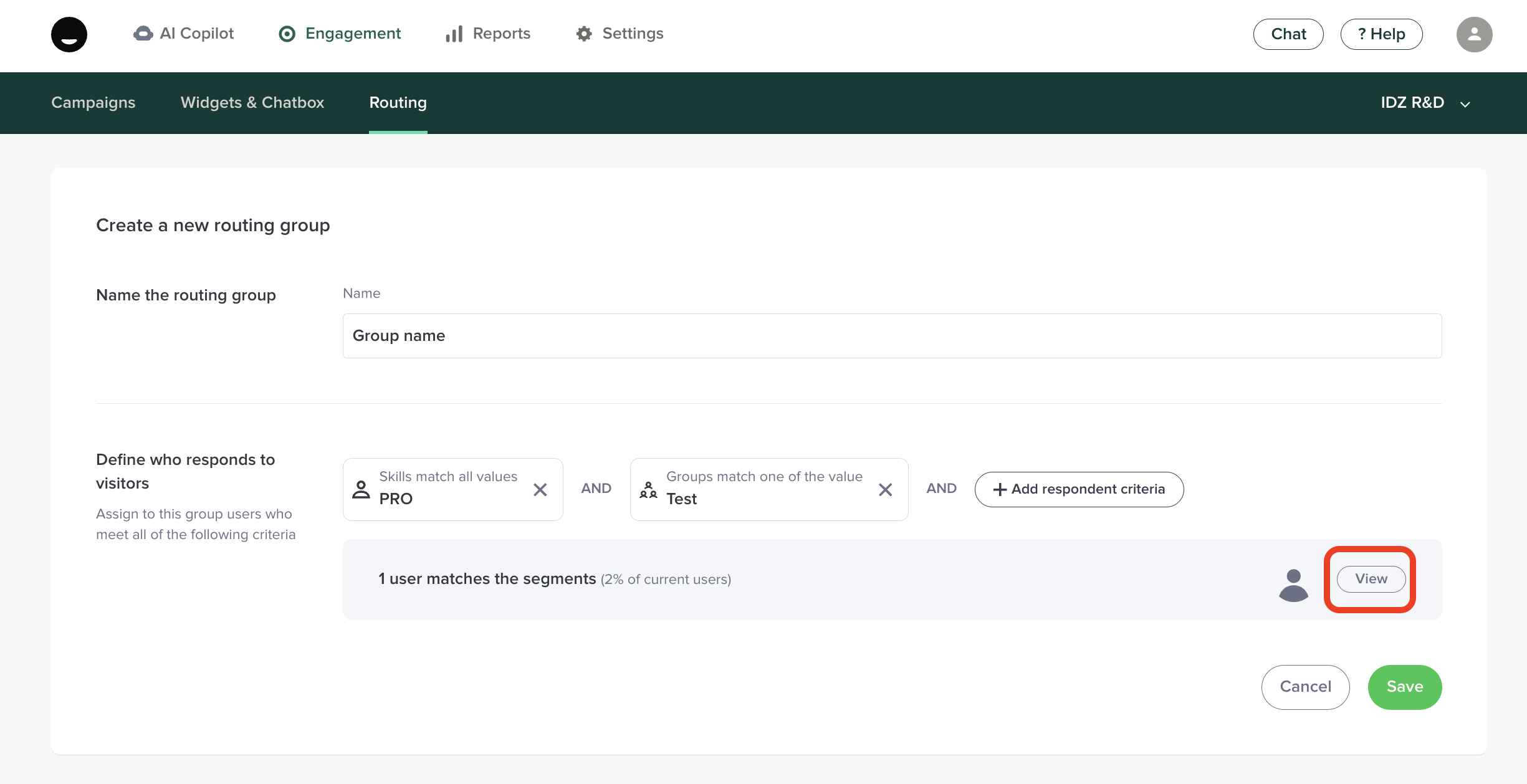
Task: Expand the IDZ R&D account dropdown
Action: click(x=1425, y=103)
